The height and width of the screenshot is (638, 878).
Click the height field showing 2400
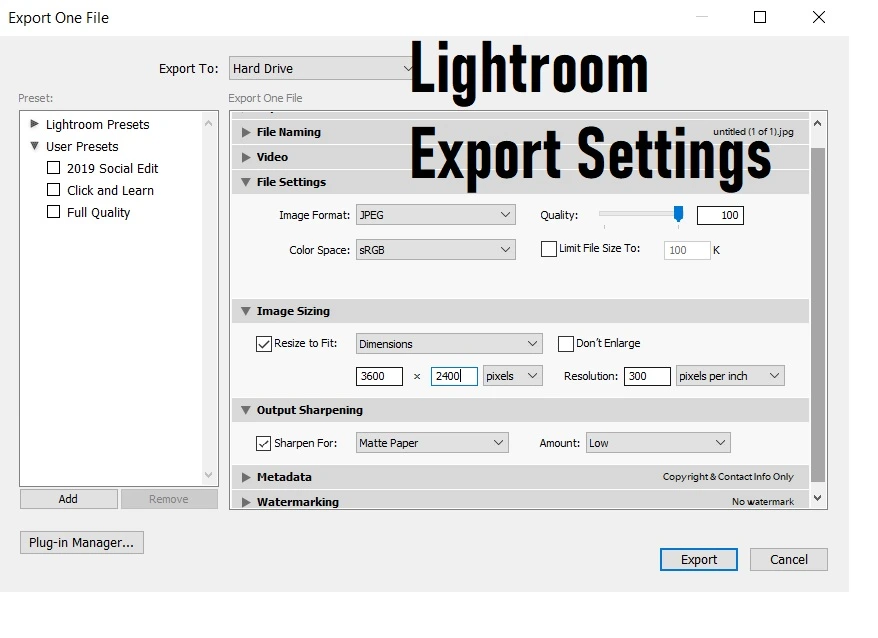[x=454, y=376]
